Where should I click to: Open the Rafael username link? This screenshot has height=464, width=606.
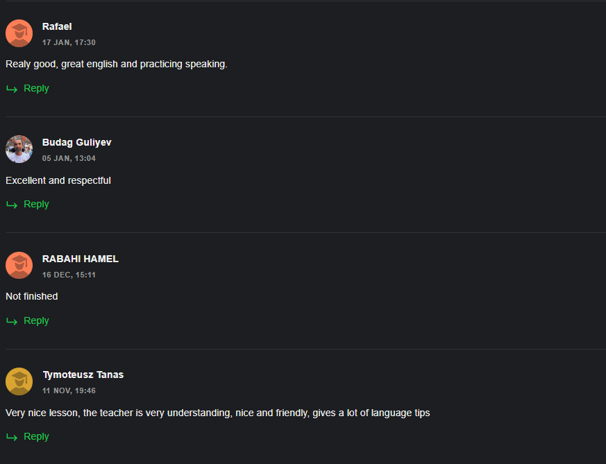tap(57, 27)
